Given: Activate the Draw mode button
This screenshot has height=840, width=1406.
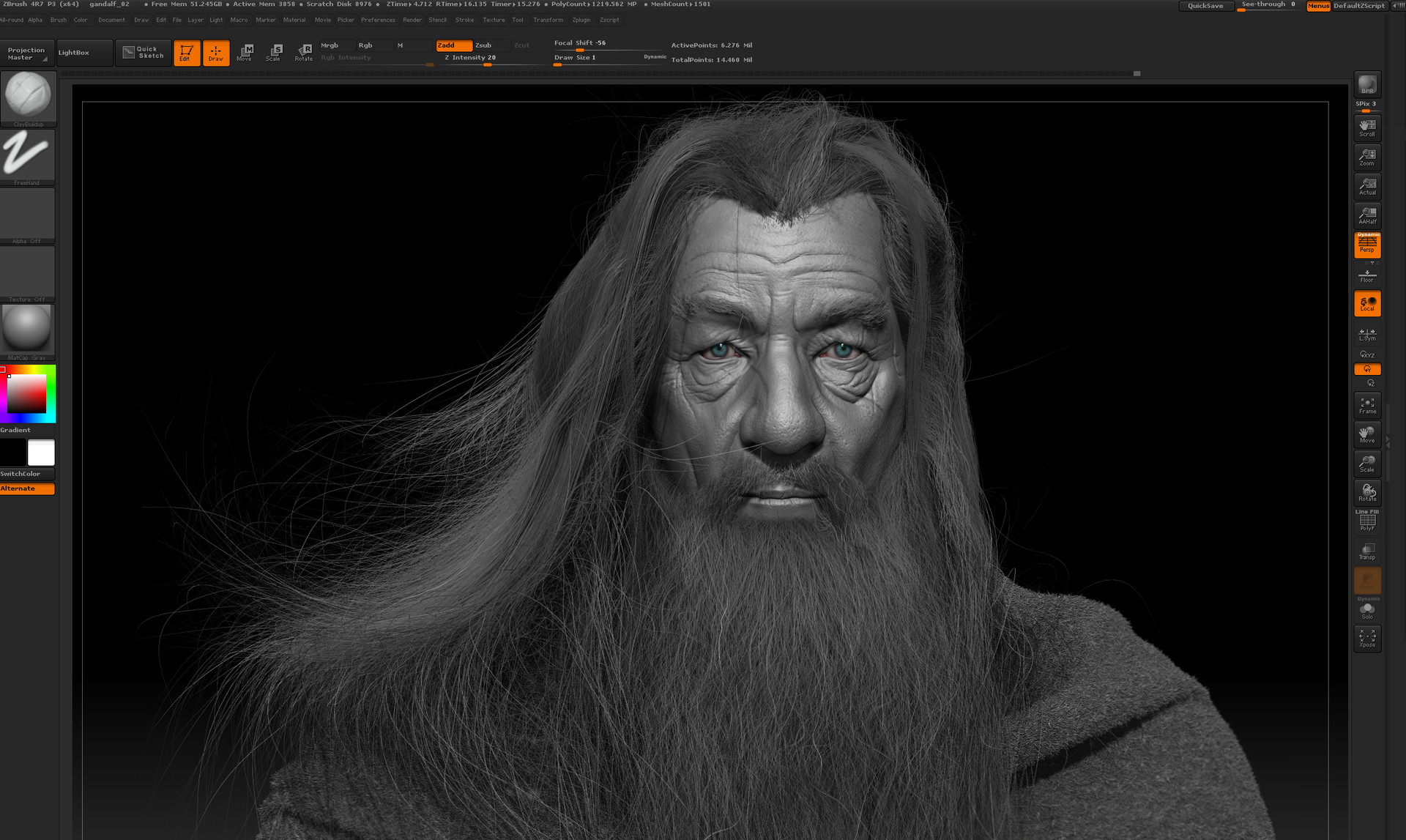Looking at the screenshot, I should [216, 53].
